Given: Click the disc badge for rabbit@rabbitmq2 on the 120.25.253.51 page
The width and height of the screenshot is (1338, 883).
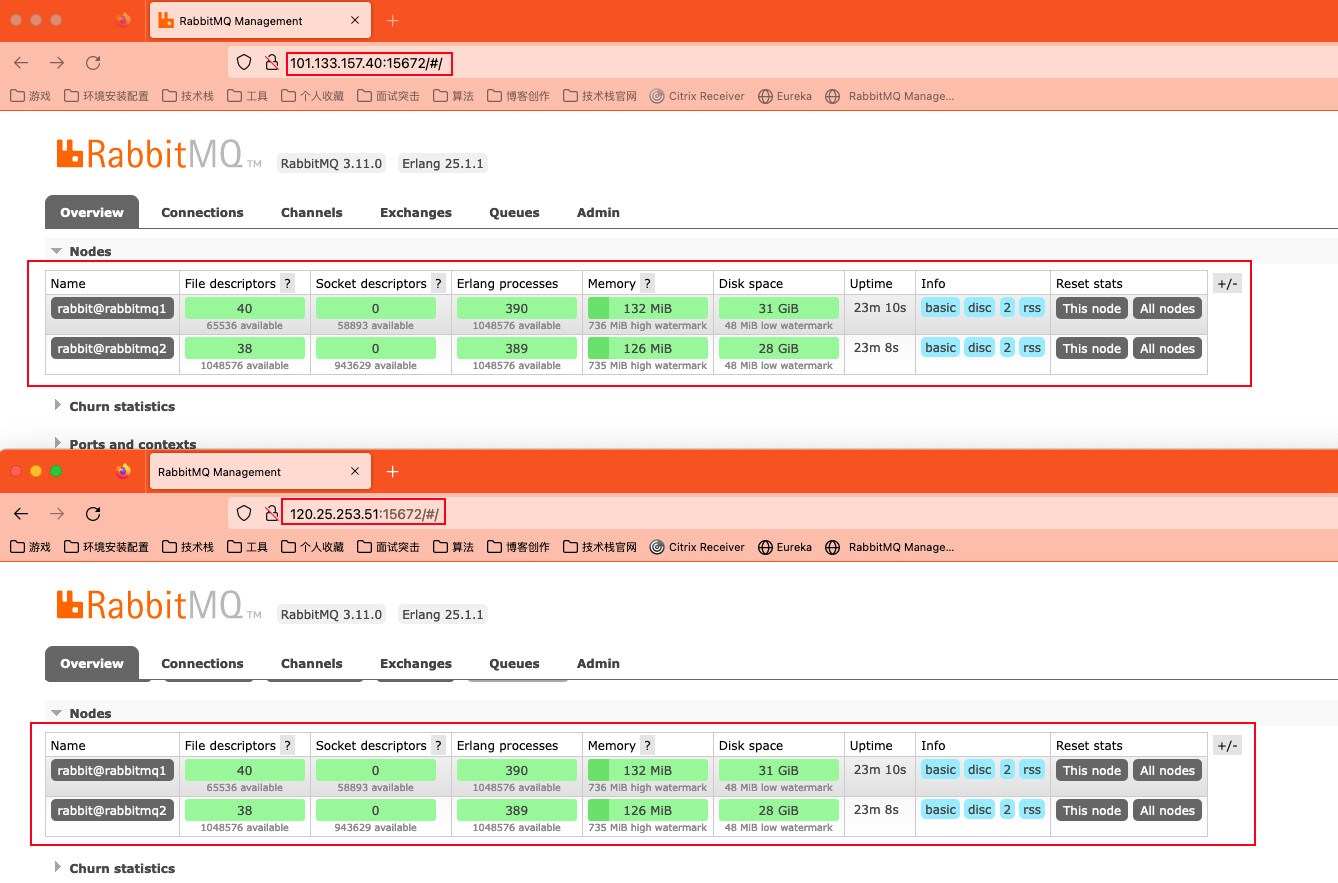Looking at the screenshot, I should pyautogui.click(x=980, y=810).
